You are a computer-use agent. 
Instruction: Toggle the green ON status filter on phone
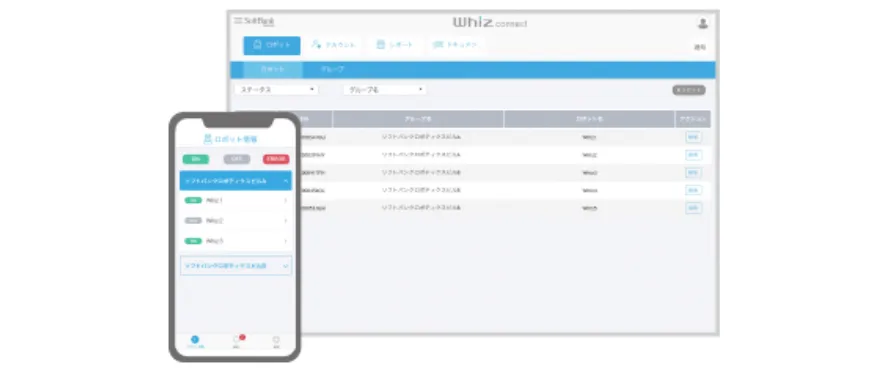196,159
